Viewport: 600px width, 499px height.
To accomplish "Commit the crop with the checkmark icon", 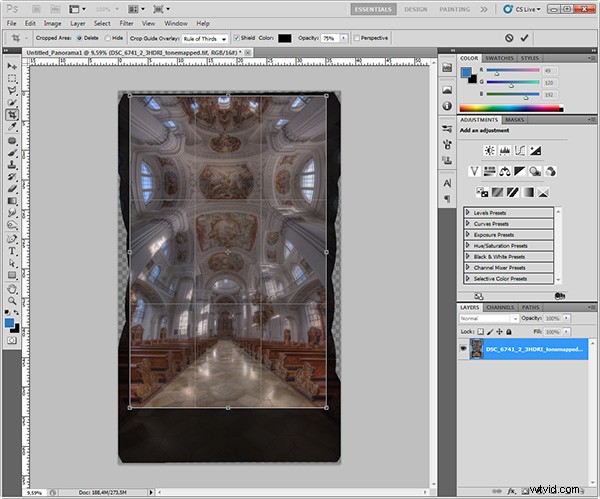I will click(524, 38).
